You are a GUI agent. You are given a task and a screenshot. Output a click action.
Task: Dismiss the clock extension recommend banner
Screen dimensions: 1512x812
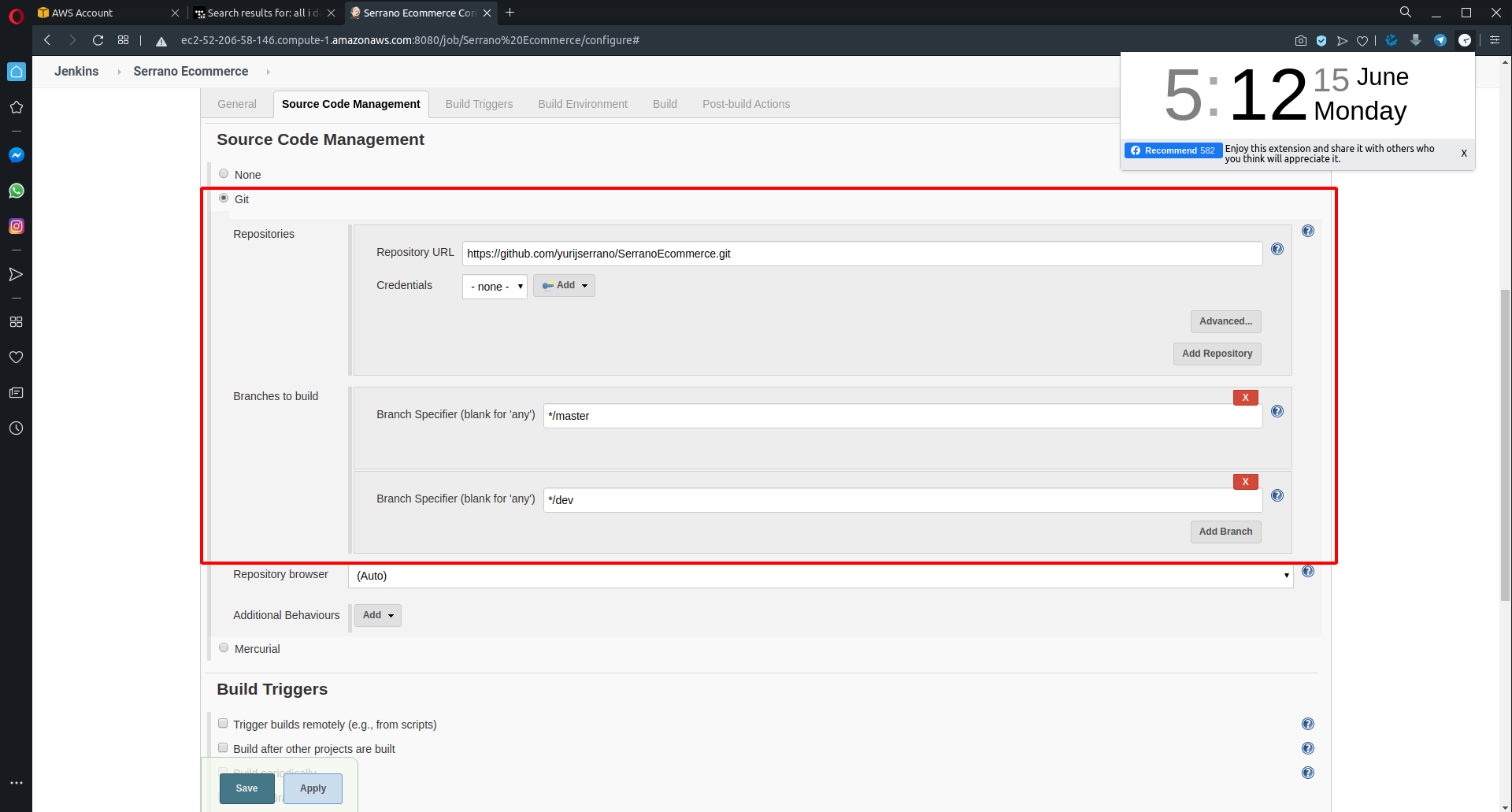point(1464,154)
